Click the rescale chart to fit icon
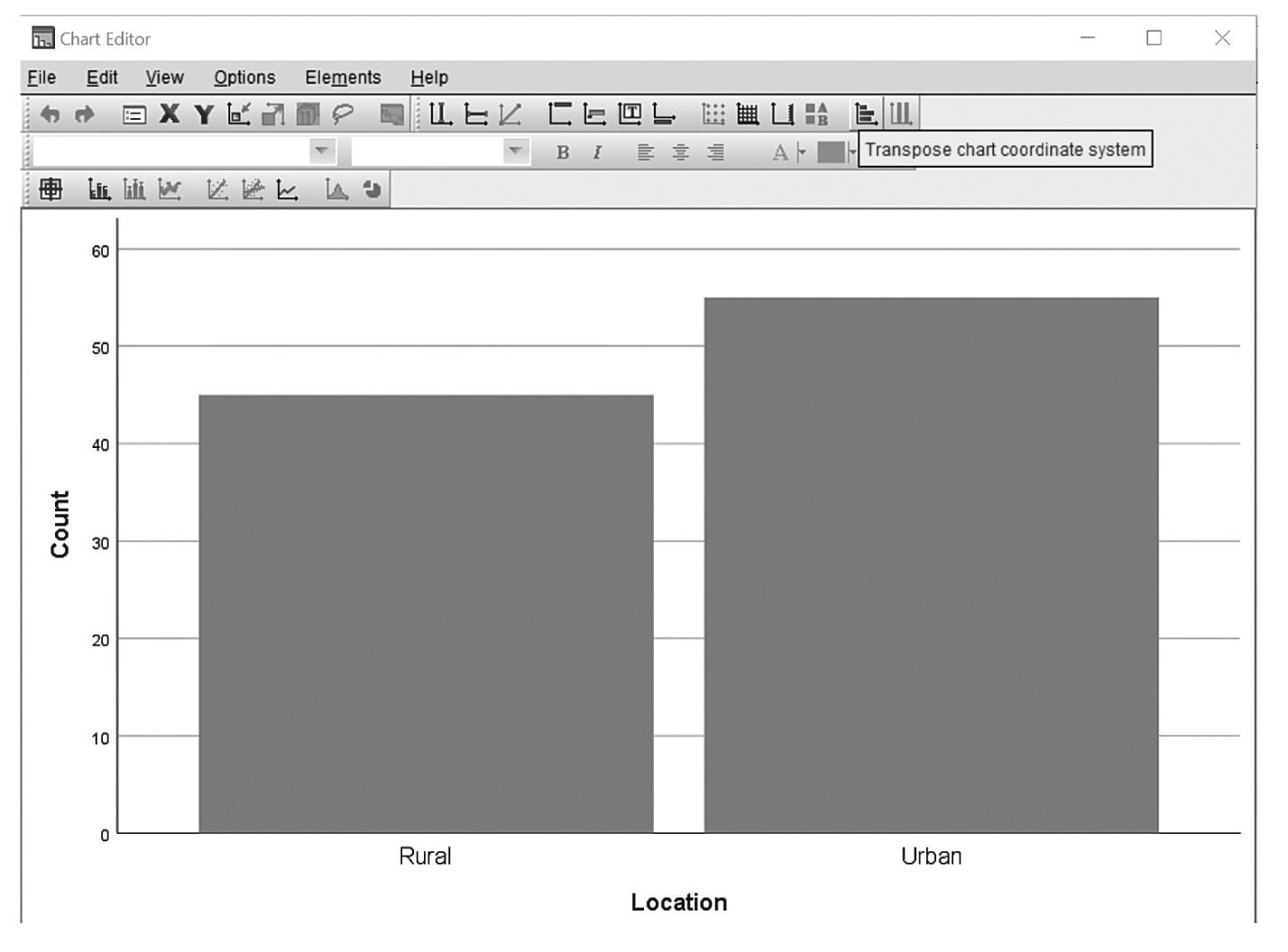 pyautogui.click(x=238, y=114)
